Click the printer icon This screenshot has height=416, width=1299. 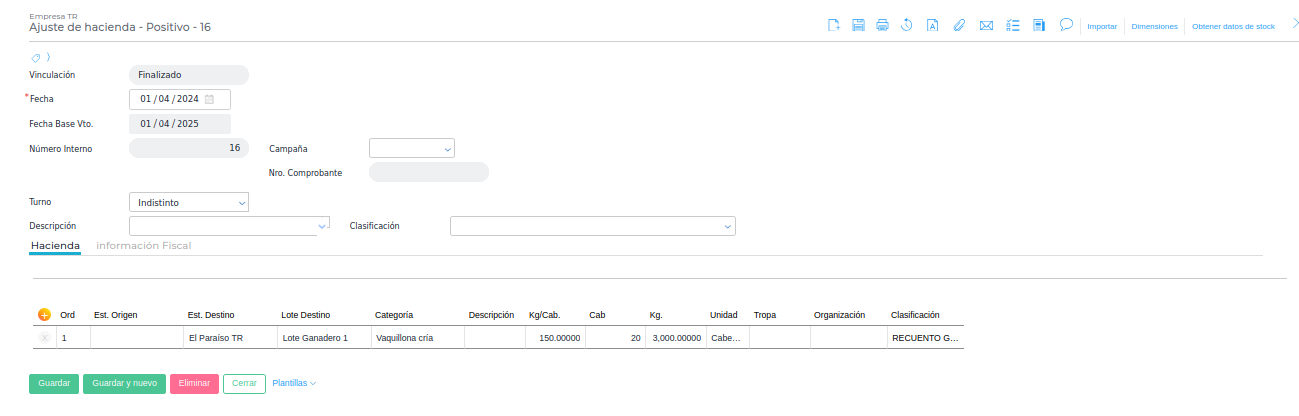pyautogui.click(x=882, y=26)
